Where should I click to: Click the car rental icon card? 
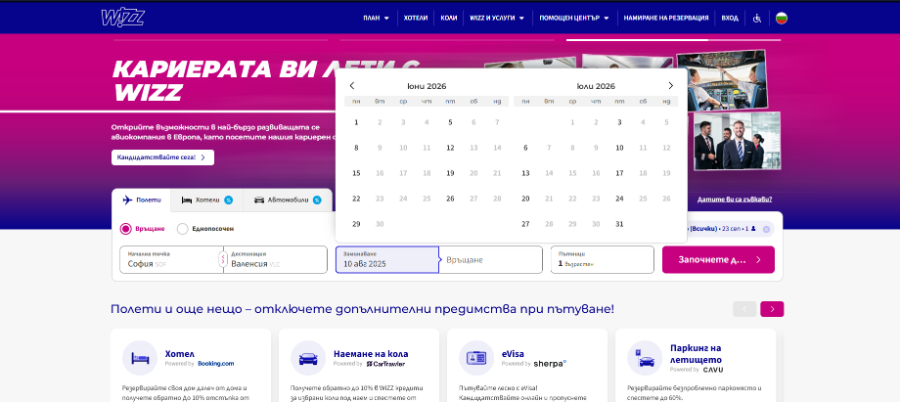tap(308, 358)
